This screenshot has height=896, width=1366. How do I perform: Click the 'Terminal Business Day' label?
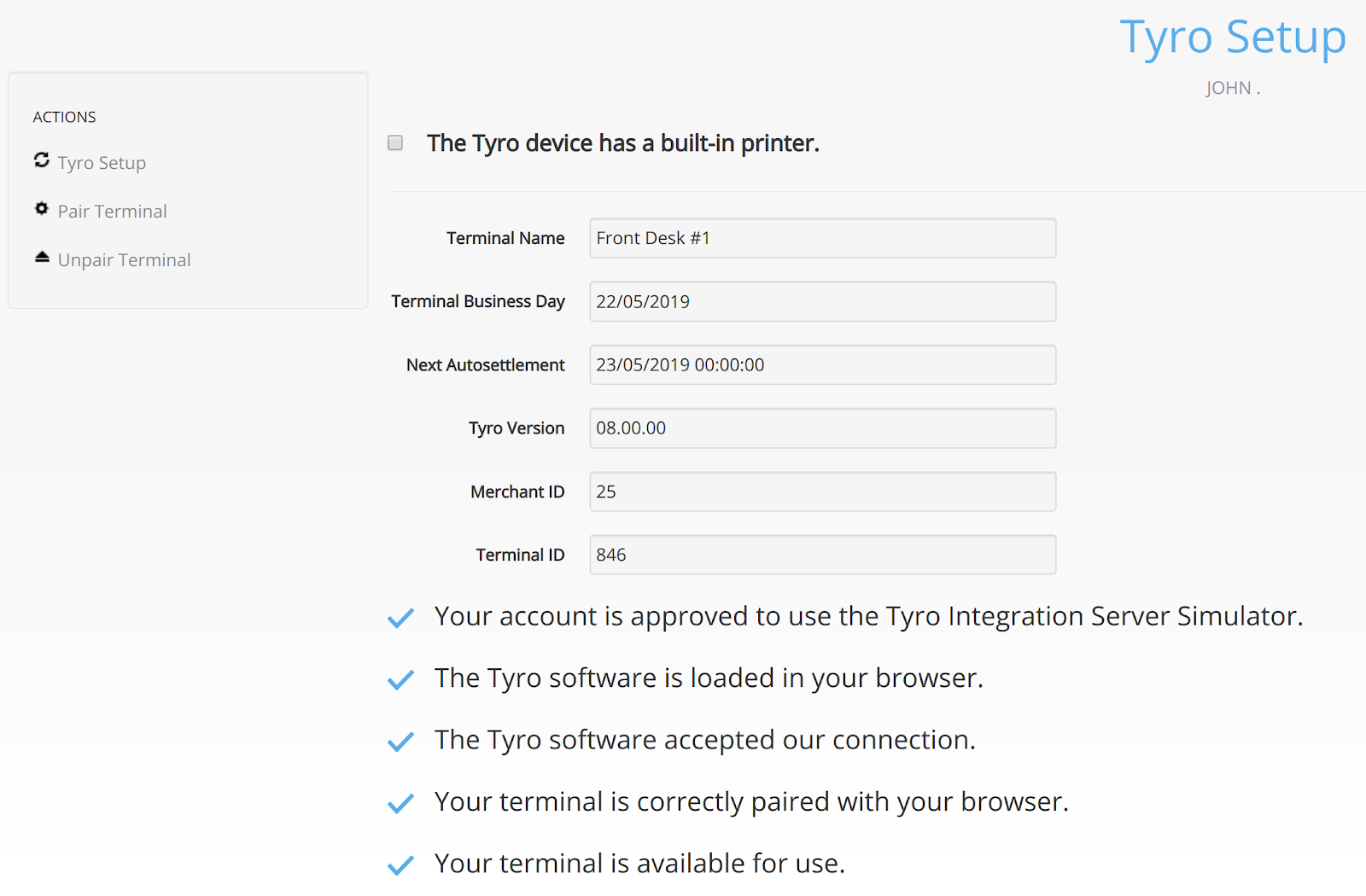click(x=478, y=301)
